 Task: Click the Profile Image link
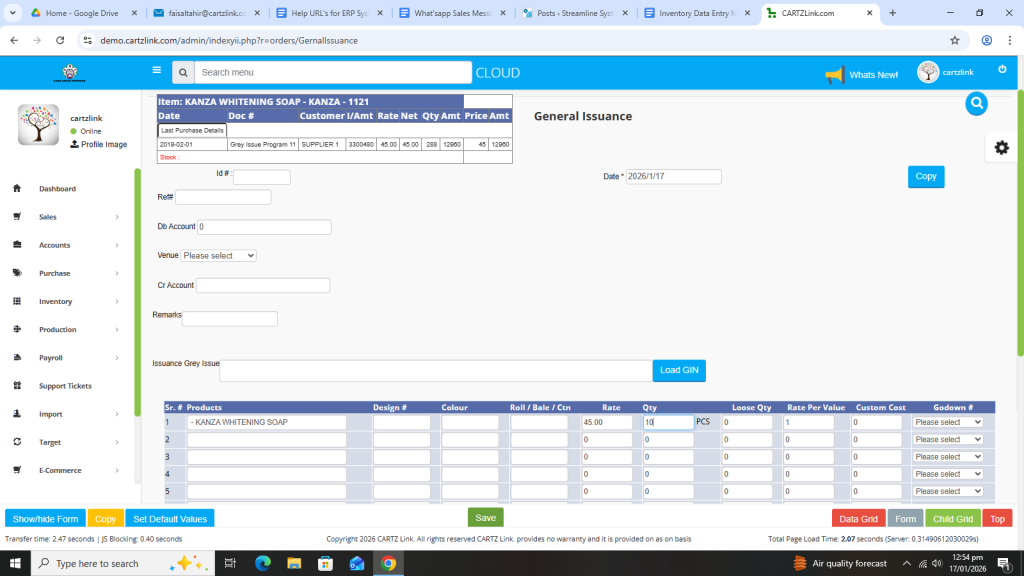tap(103, 145)
